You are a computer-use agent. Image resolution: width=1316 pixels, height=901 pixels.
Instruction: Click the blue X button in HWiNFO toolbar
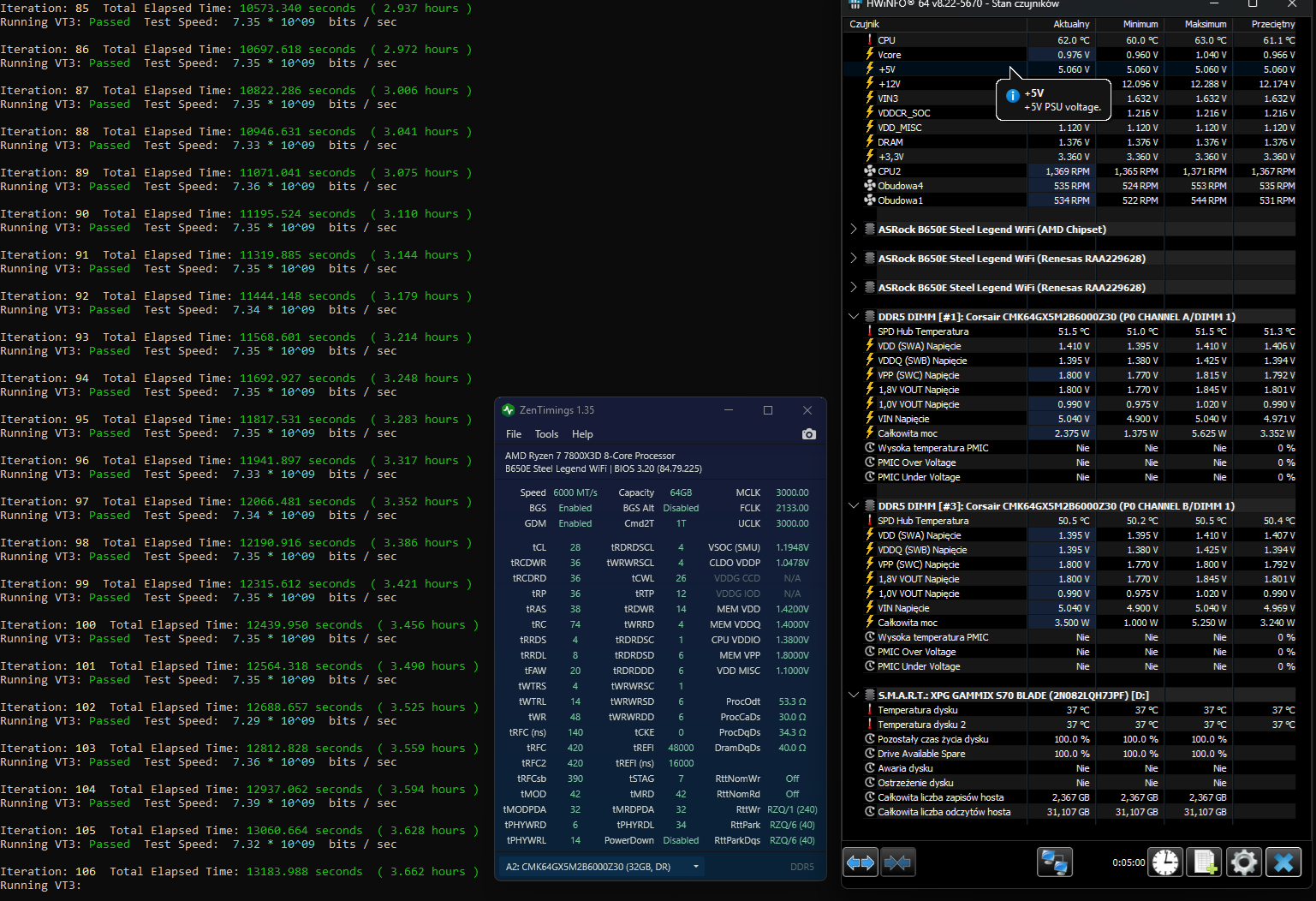click(x=1283, y=862)
